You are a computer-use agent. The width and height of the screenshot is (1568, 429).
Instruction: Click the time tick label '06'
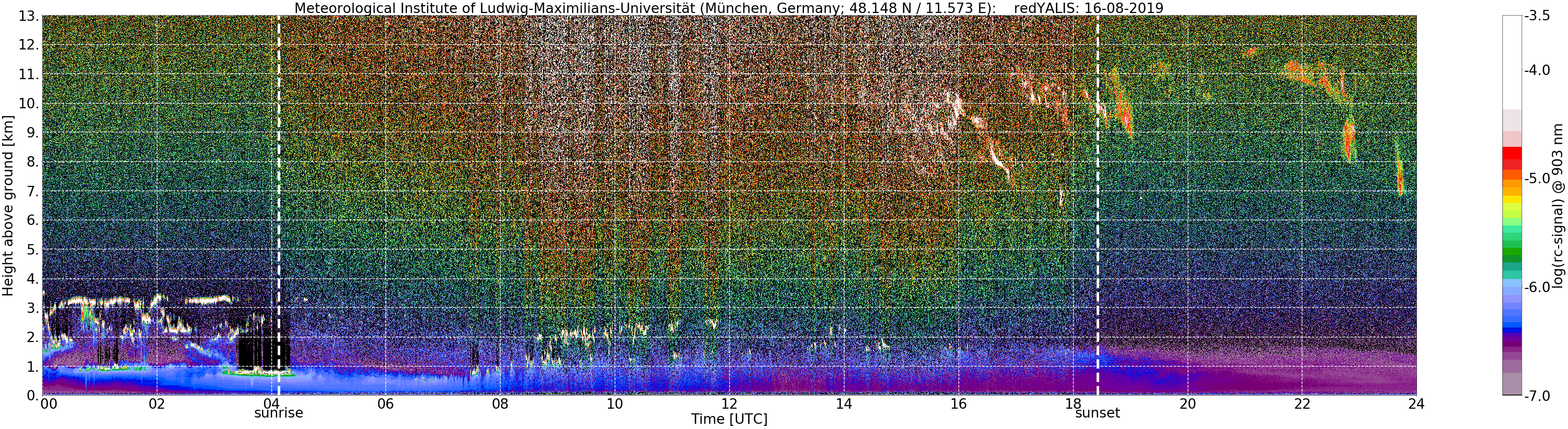coord(386,404)
